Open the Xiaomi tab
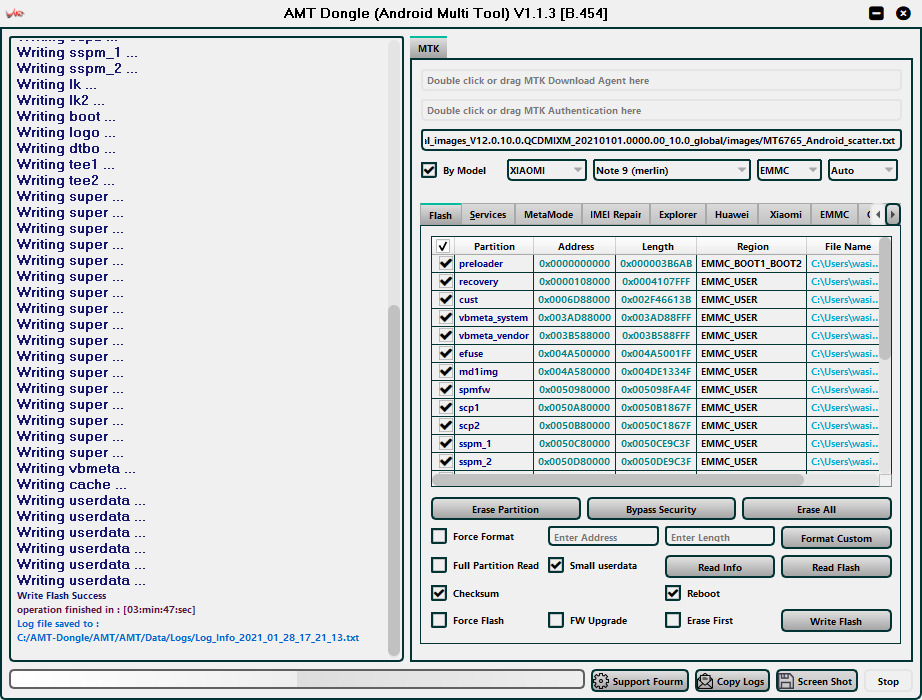 pos(786,214)
